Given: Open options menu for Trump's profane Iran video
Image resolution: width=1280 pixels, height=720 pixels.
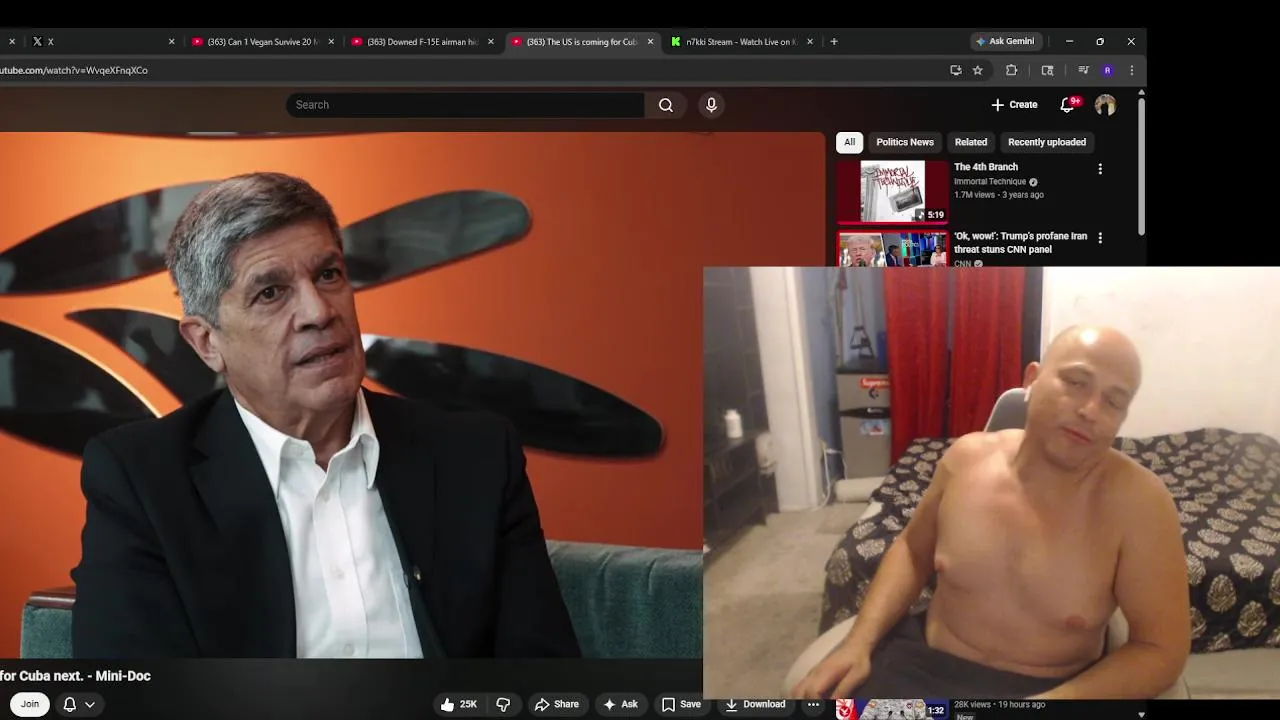Looking at the screenshot, I should [x=1100, y=238].
